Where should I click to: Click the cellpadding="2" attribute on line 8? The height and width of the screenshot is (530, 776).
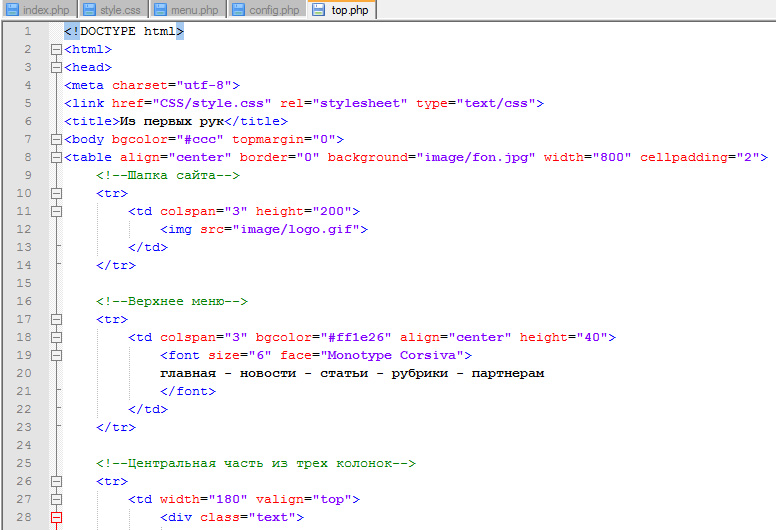point(700,157)
